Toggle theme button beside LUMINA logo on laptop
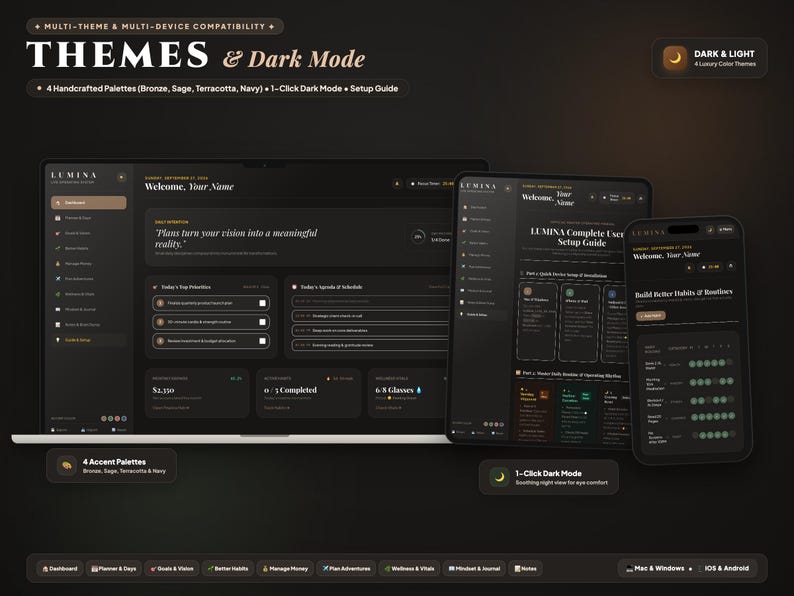 [x=121, y=177]
